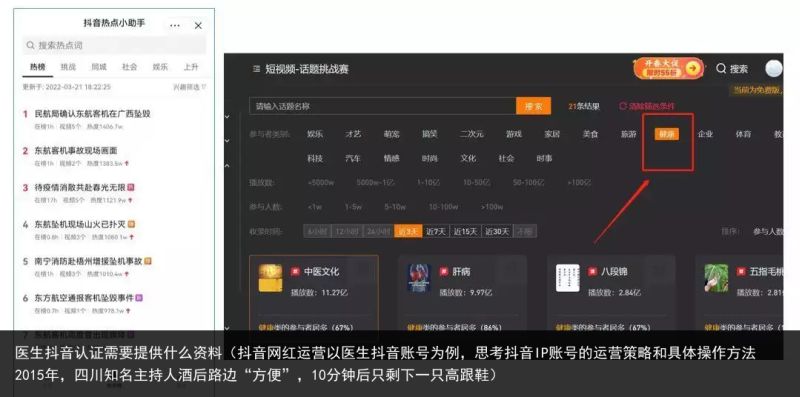Click the 请输入话题名称 input field

coord(383,106)
